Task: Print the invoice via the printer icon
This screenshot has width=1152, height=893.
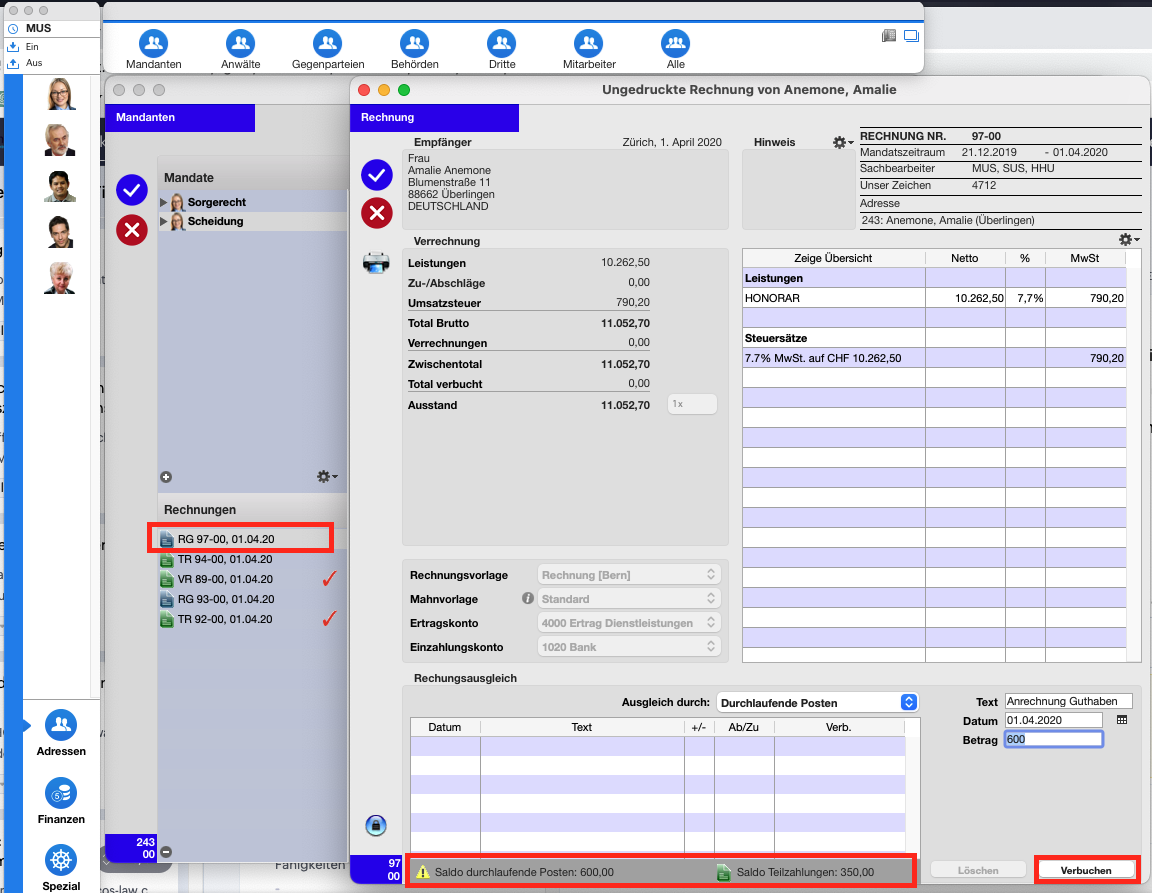Action: 376,262
